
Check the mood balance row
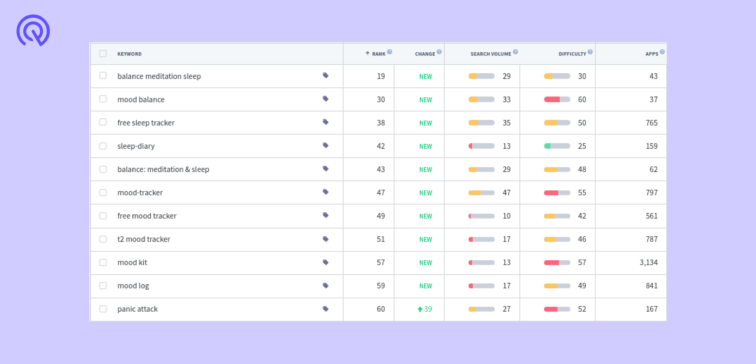point(103,99)
